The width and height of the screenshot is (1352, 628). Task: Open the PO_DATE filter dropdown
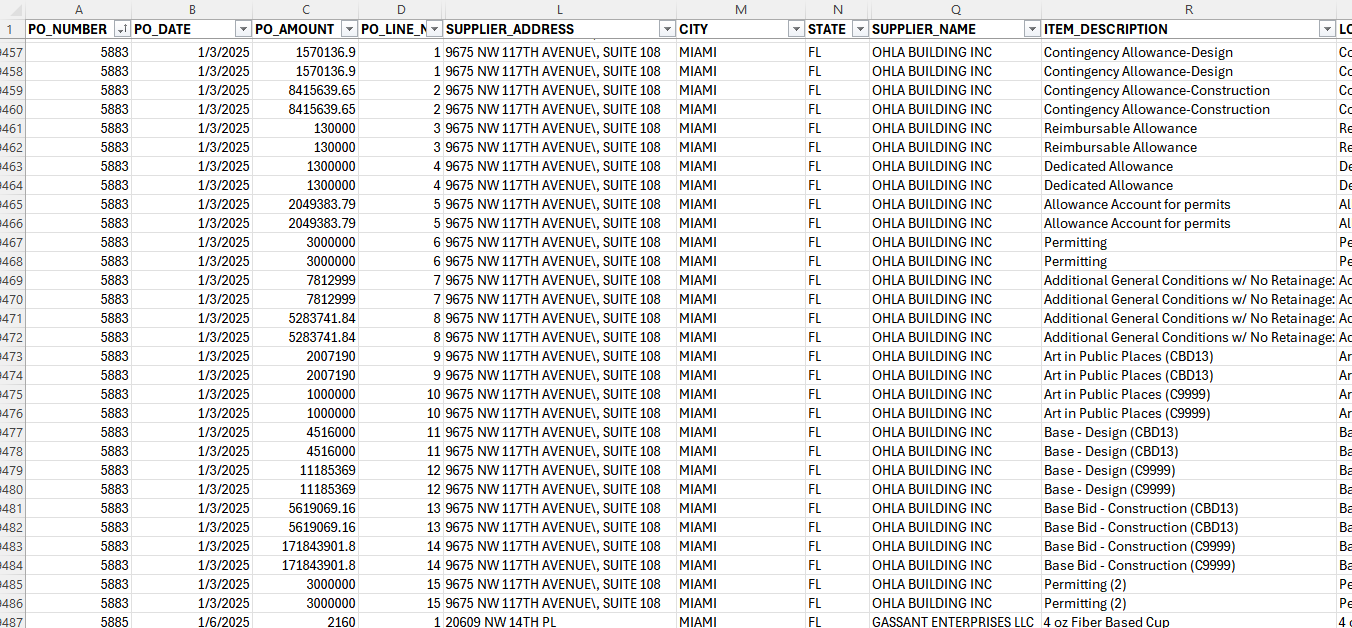[243, 30]
